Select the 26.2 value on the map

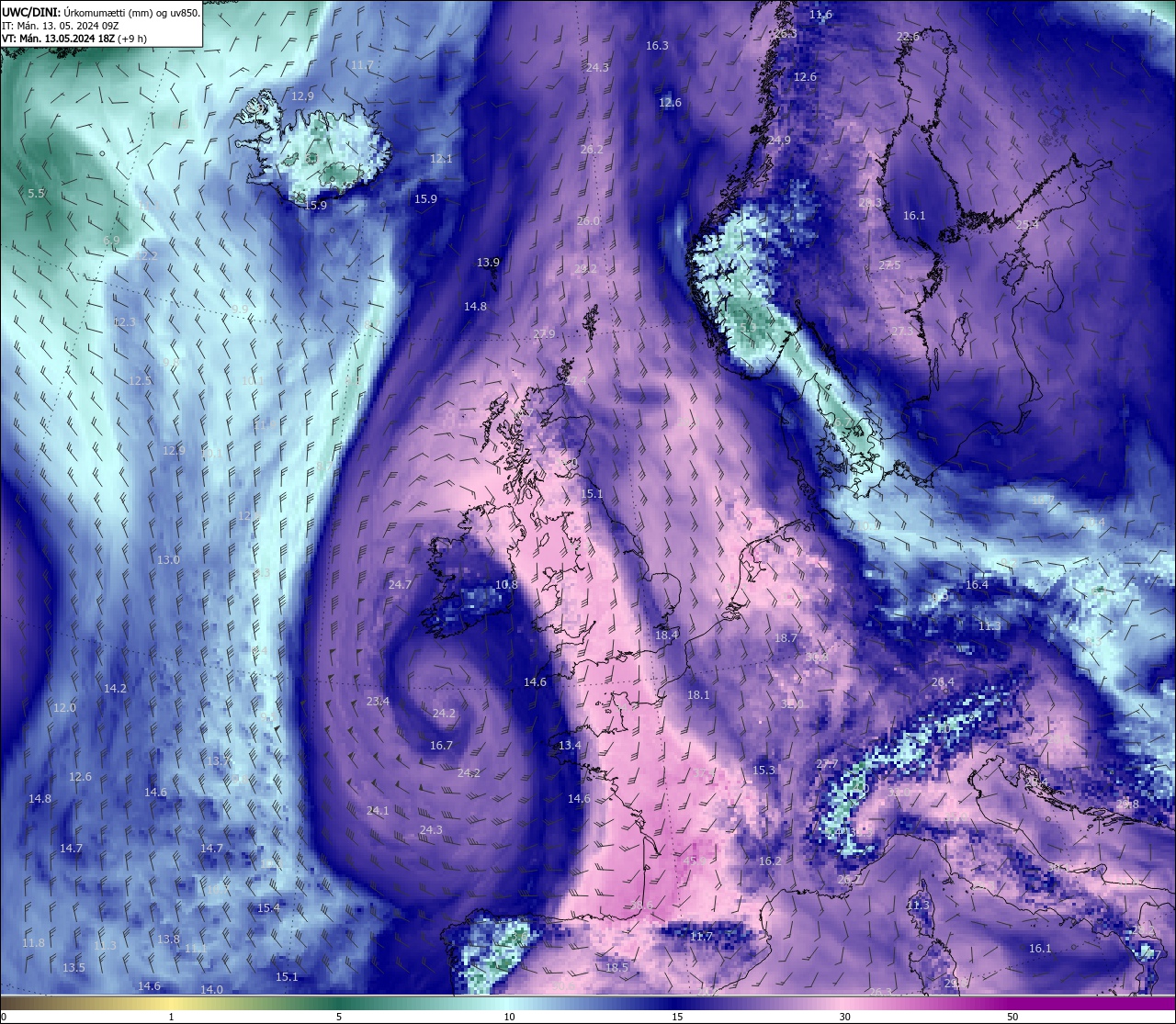pyautogui.click(x=592, y=150)
